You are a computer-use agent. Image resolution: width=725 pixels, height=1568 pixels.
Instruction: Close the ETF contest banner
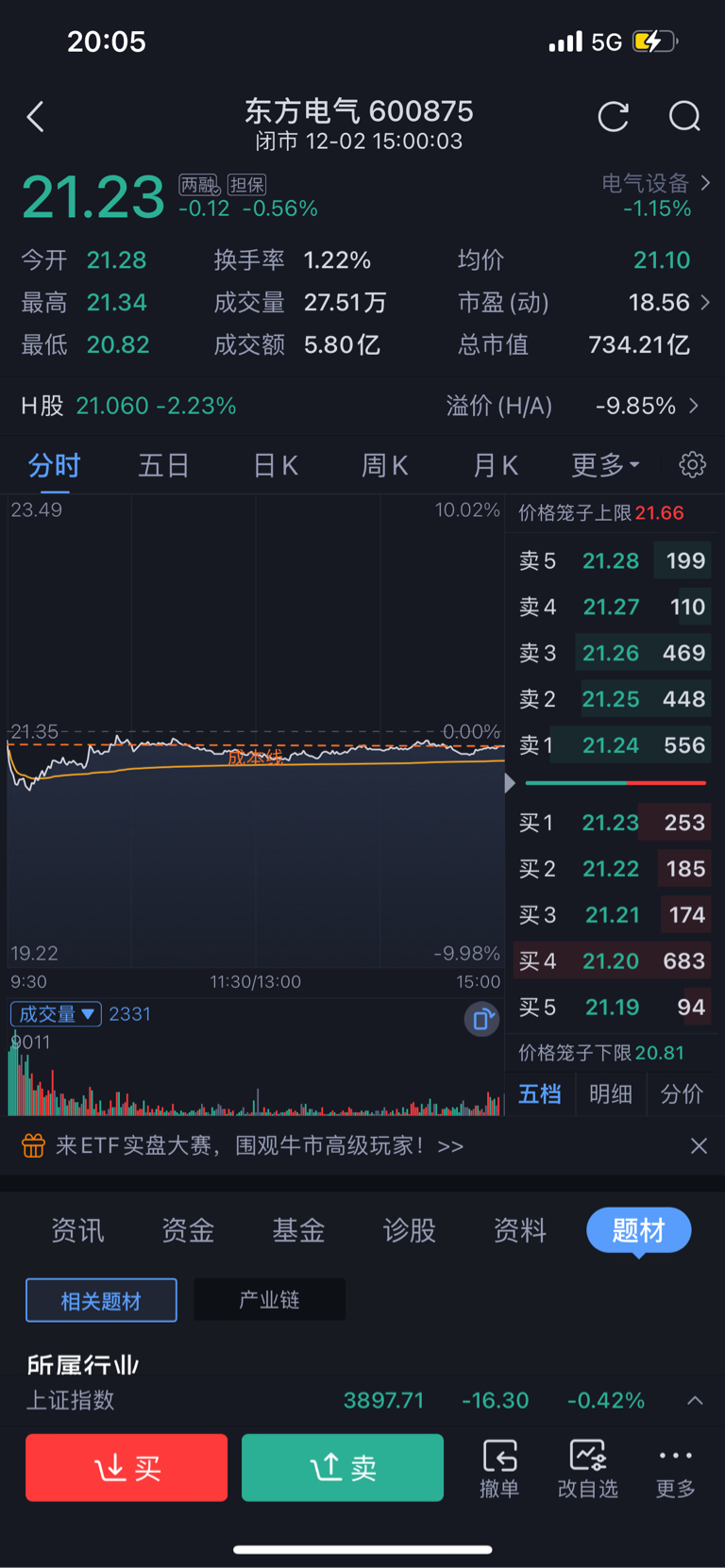pyautogui.click(x=699, y=1145)
